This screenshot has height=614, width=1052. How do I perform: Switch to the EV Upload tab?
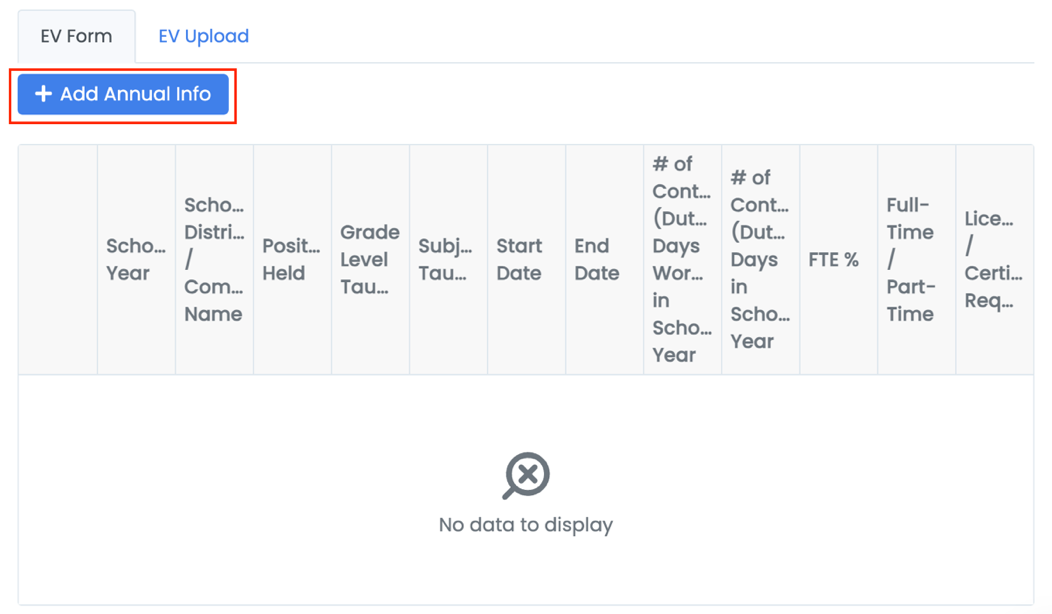pos(203,36)
